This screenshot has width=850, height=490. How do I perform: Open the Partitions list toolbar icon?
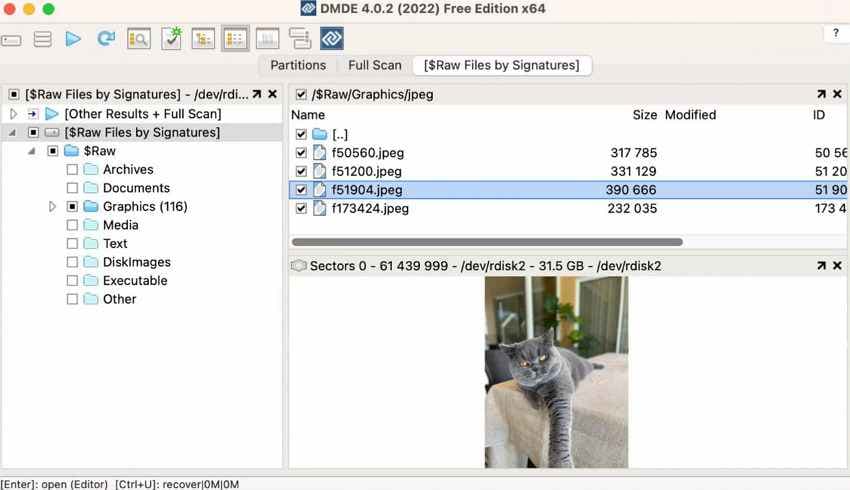pos(42,39)
